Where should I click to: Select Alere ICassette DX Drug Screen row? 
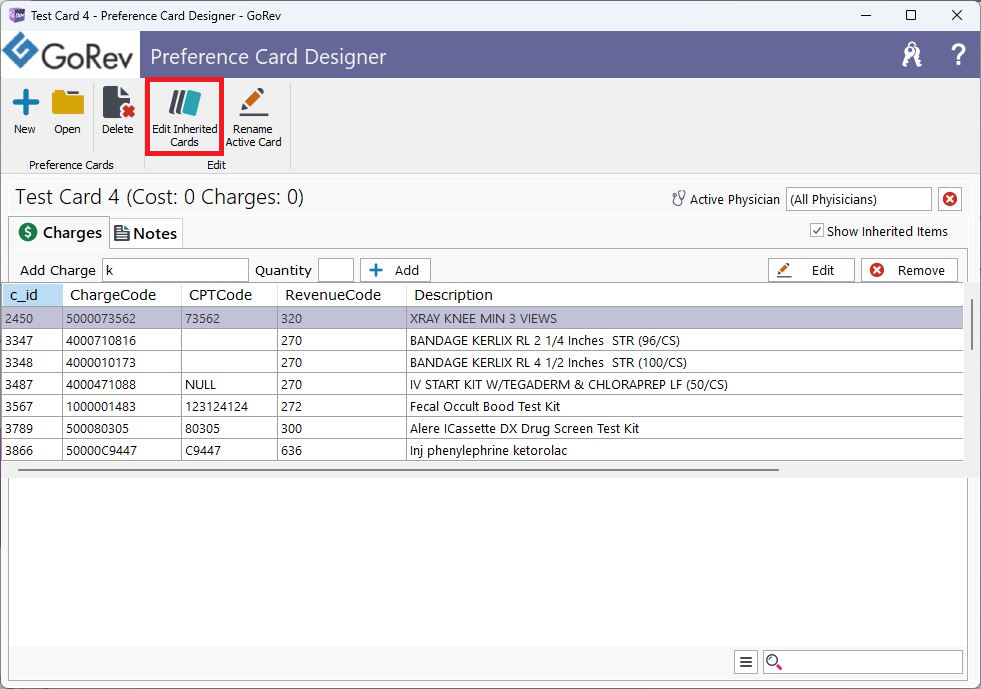point(482,428)
